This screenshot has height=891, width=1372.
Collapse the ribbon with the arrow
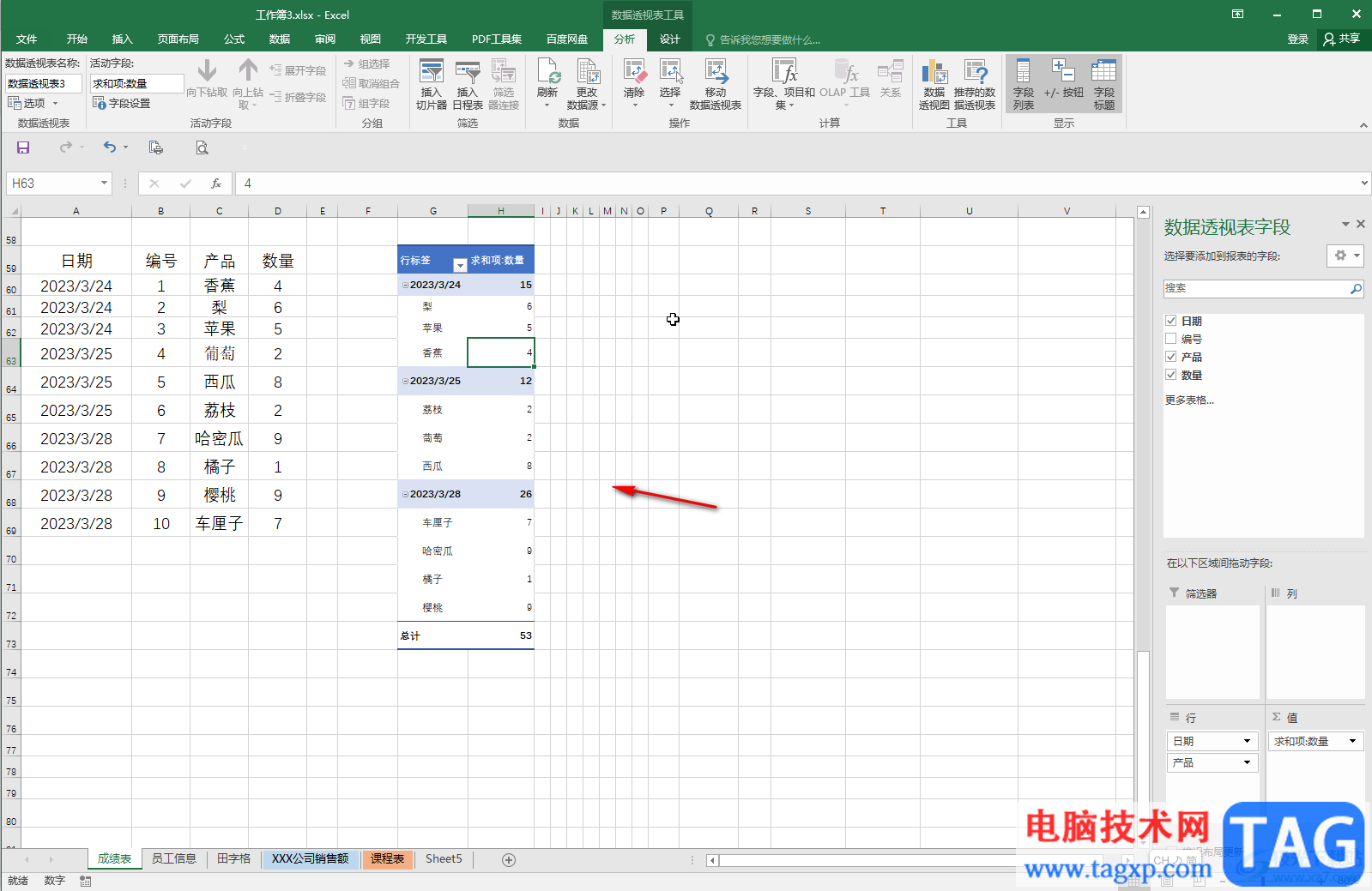pyautogui.click(x=1363, y=125)
